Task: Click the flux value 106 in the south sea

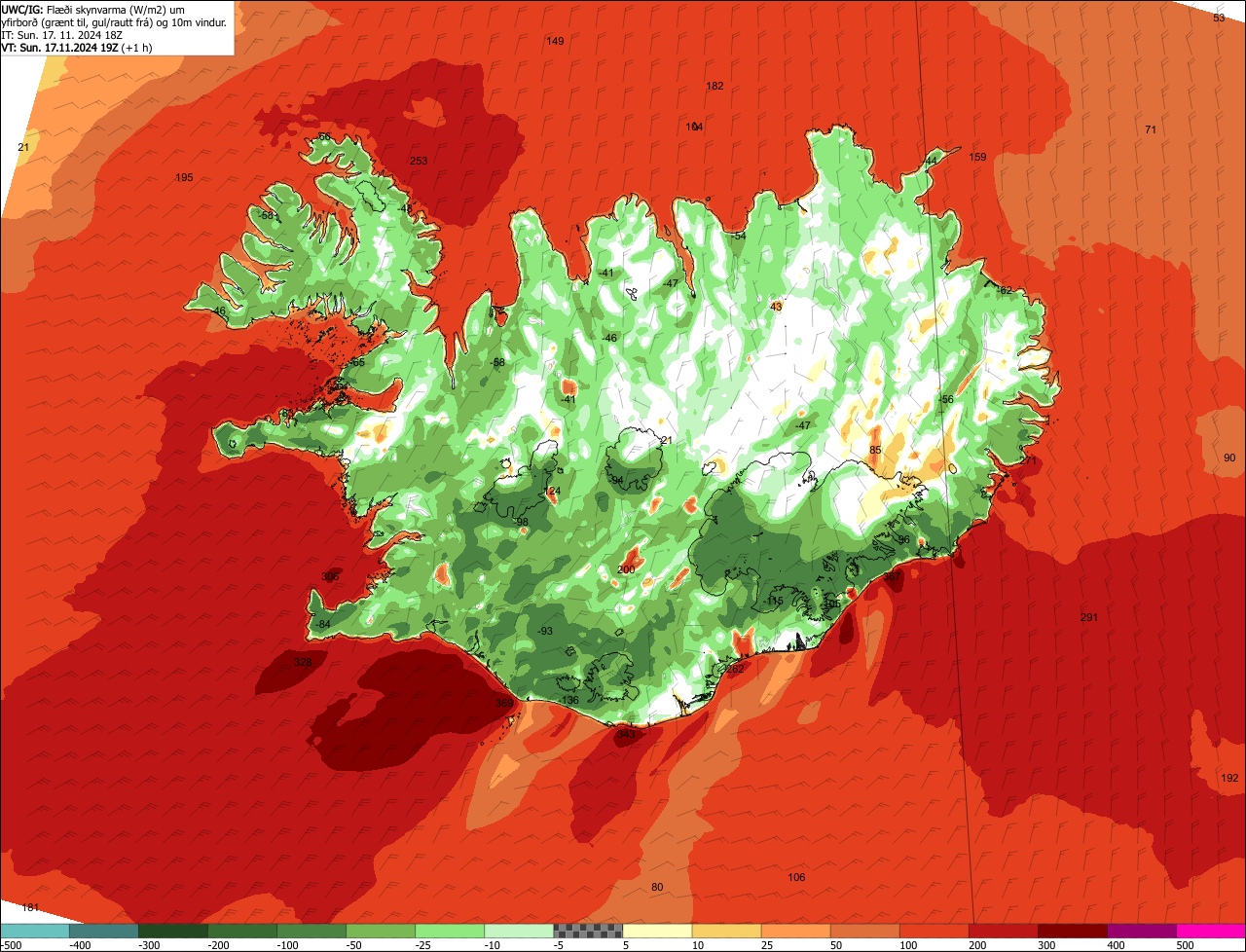Action: pos(796,877)
